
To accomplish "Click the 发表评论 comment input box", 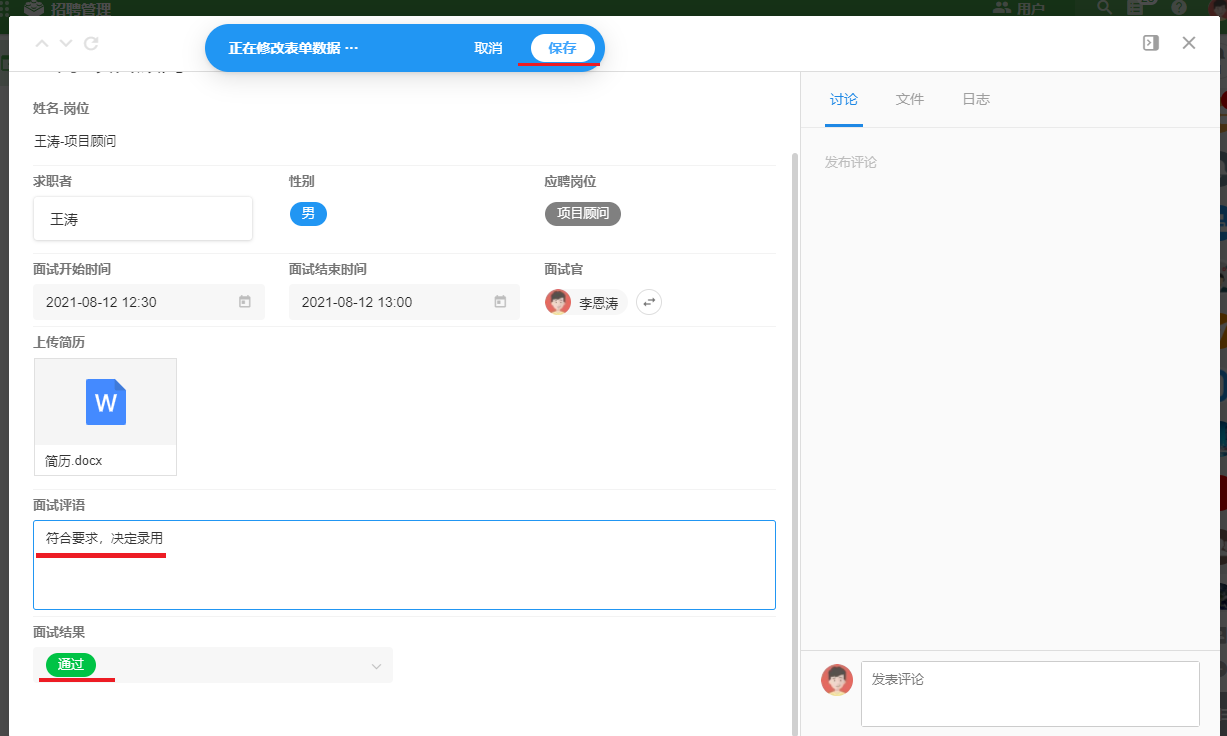I will click(1029, 693).
